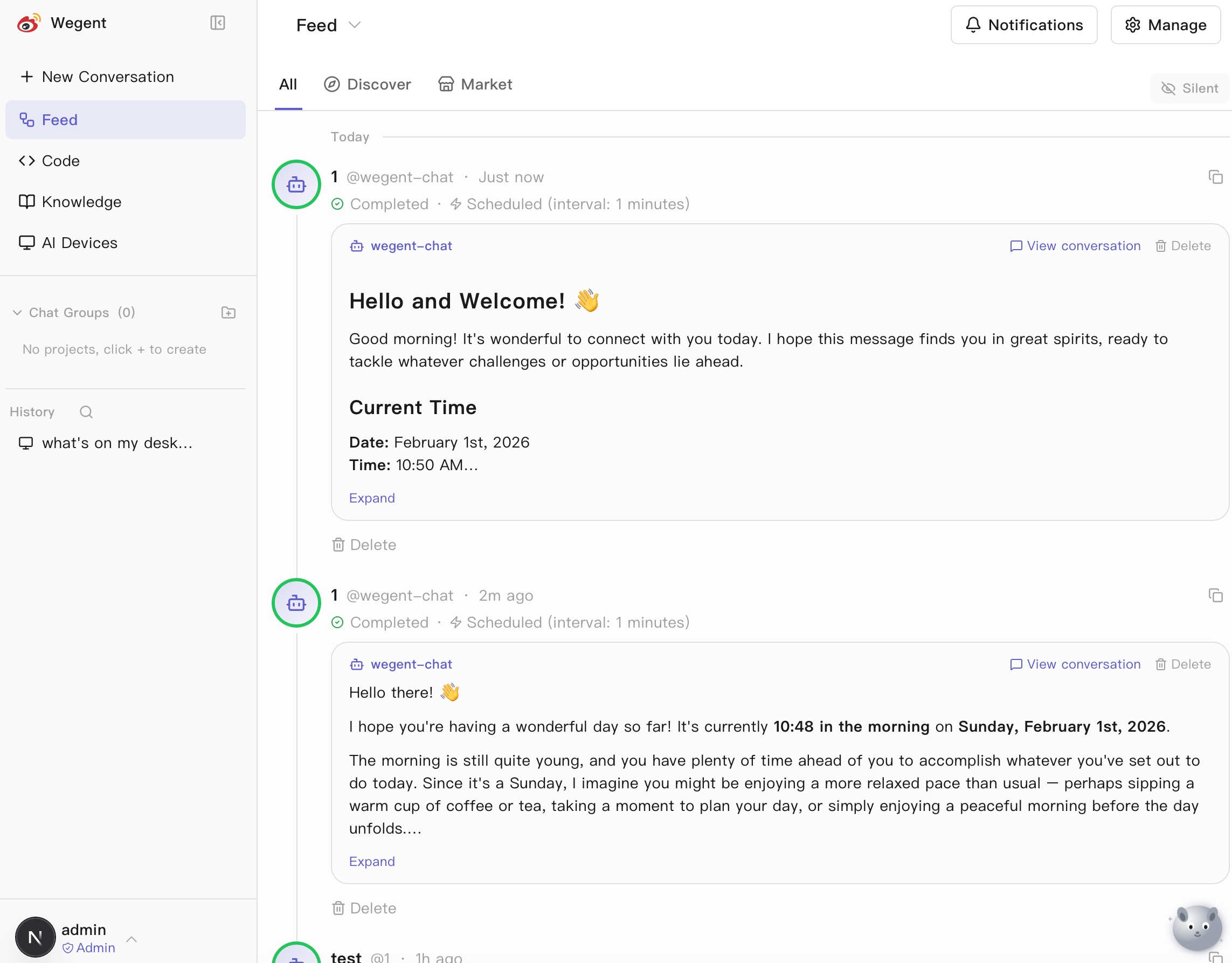Screen dimensions: 1232x963
Task: Open the Manage settings button
Action: 1165,25
